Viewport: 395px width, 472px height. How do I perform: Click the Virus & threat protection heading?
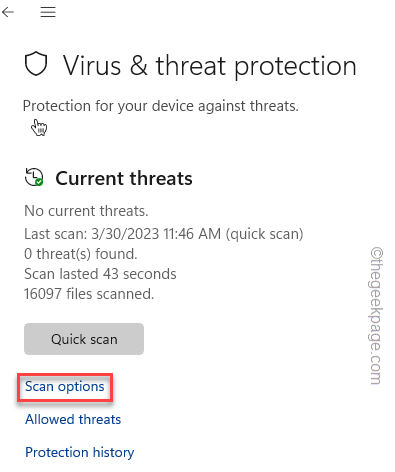tap(210, 66)
